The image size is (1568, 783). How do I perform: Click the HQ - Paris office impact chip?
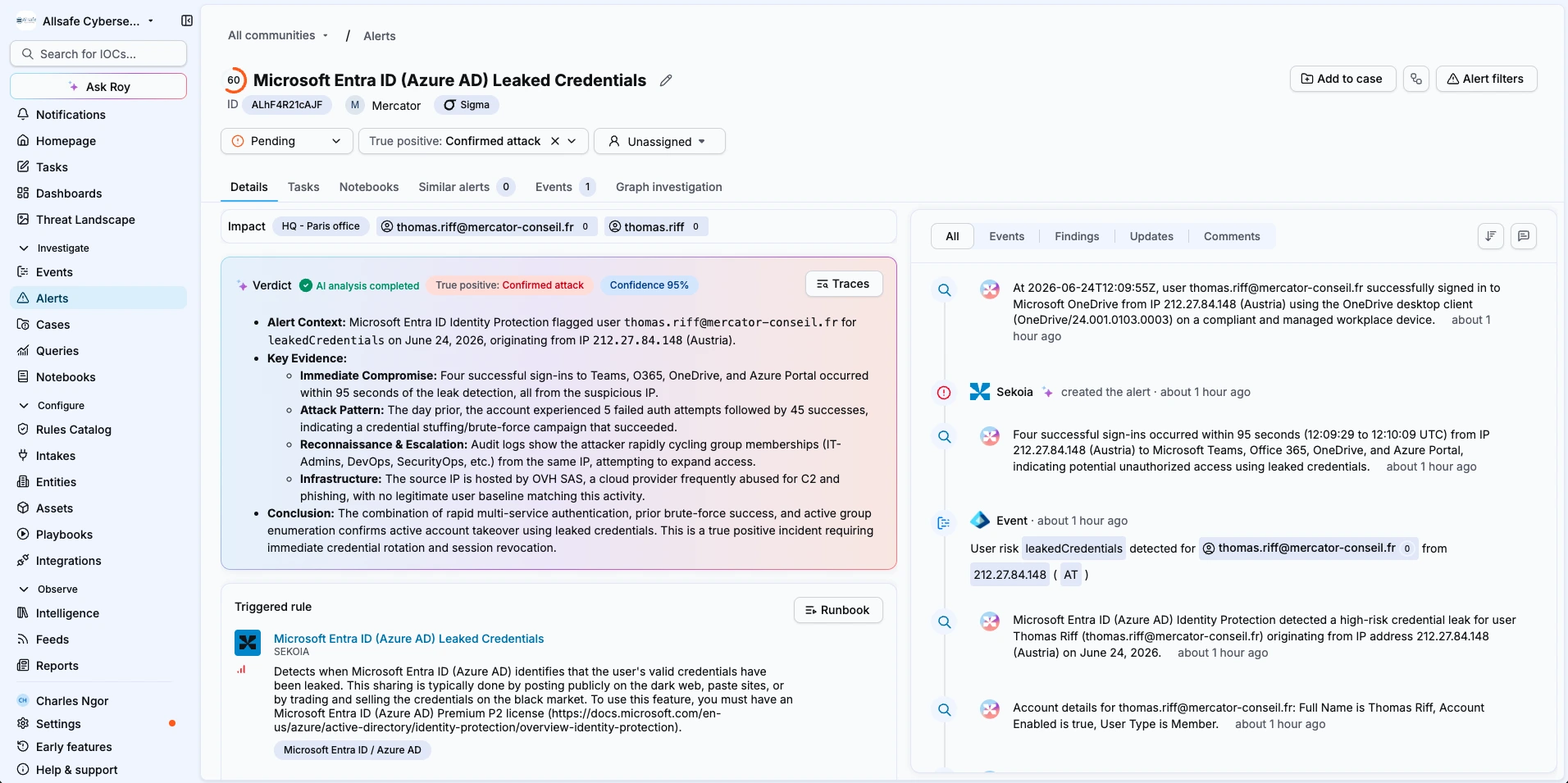point(321,226)
